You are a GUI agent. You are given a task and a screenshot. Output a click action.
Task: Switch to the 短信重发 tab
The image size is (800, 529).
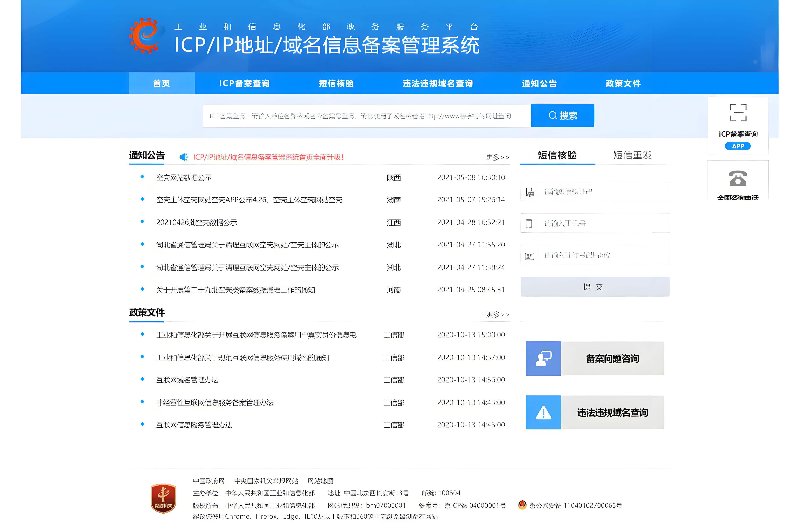[x=633, y=155]
